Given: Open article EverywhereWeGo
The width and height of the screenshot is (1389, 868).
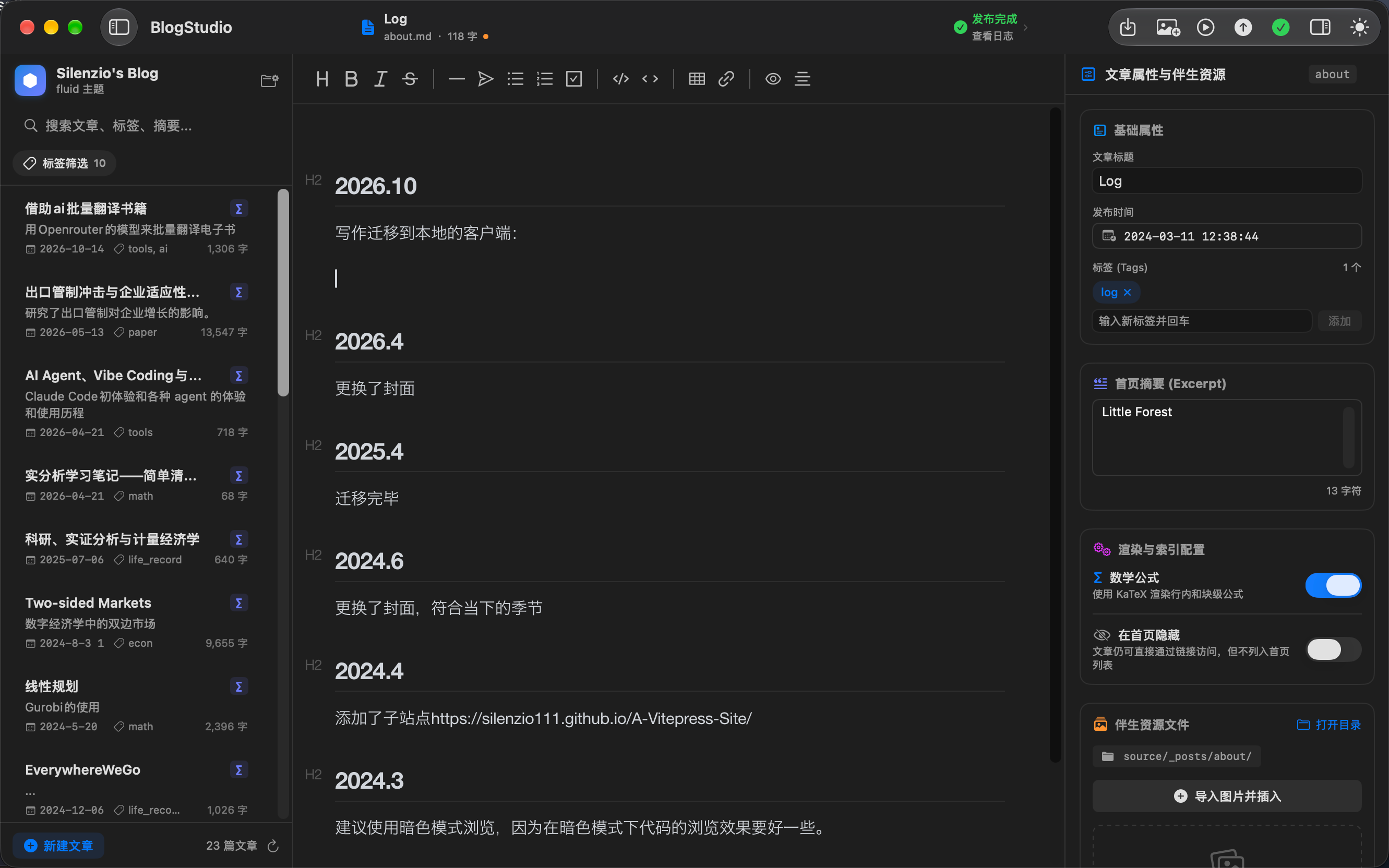Looking at the screenshot, I should coord(136,789).
